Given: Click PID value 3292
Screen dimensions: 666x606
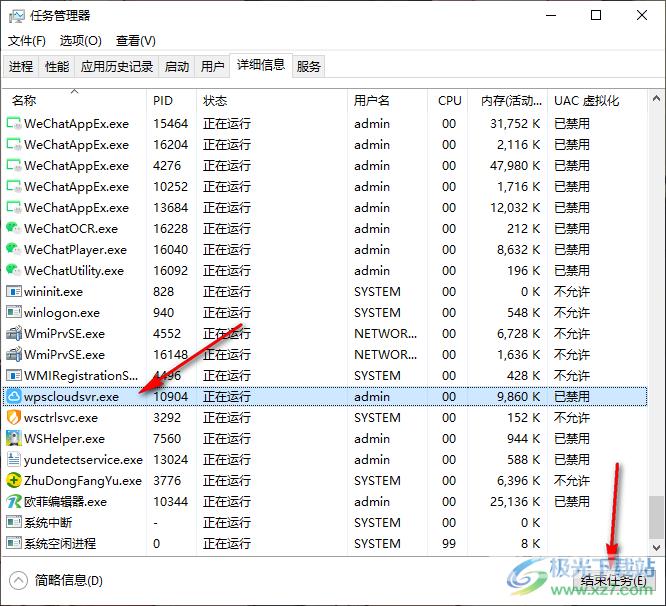Looking at the screenshot, I should [x=167, y=418].
